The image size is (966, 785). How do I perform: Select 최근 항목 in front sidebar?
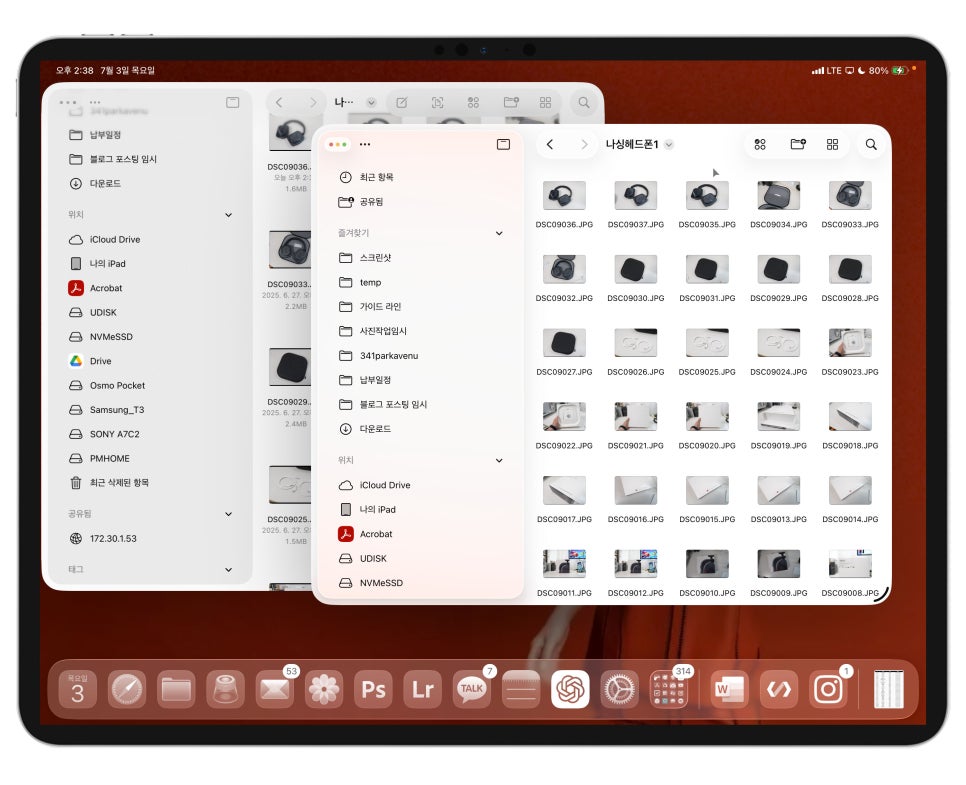[x=419, y=177]
